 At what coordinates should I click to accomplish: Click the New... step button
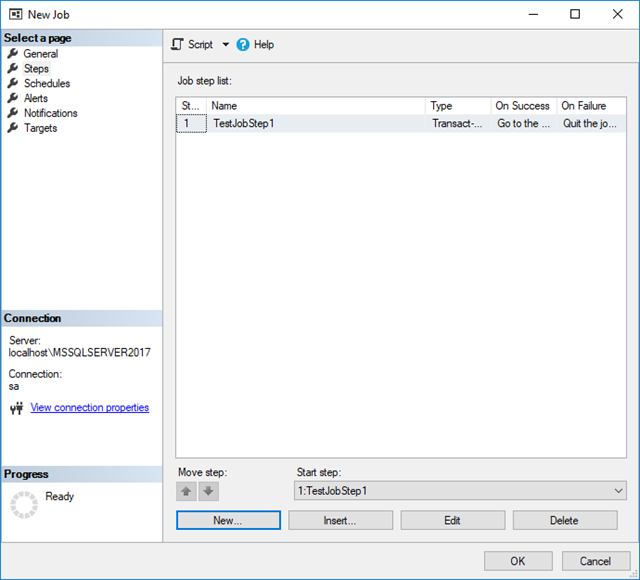(228, 520)
